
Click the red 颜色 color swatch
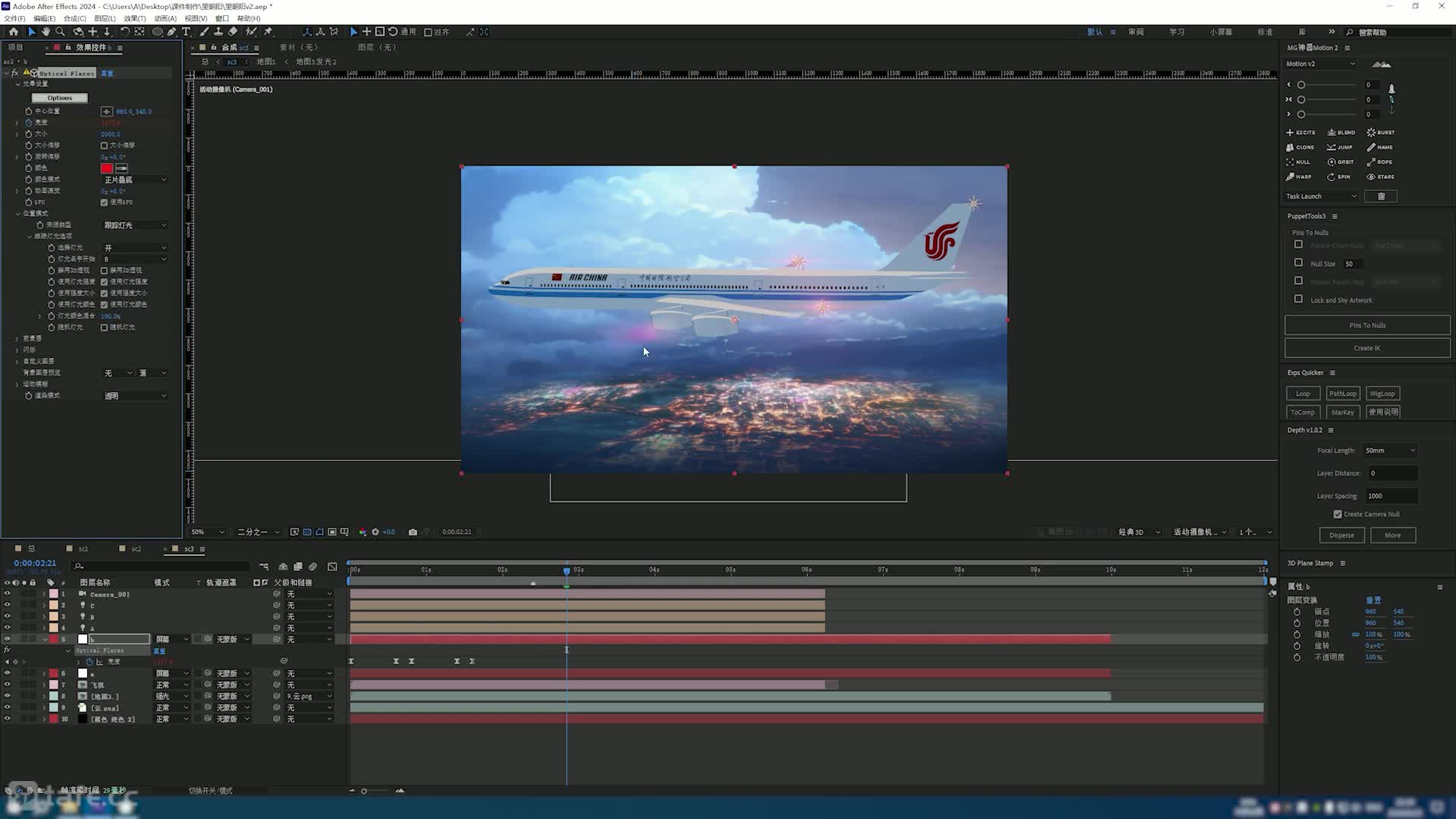tap(106, 168)
